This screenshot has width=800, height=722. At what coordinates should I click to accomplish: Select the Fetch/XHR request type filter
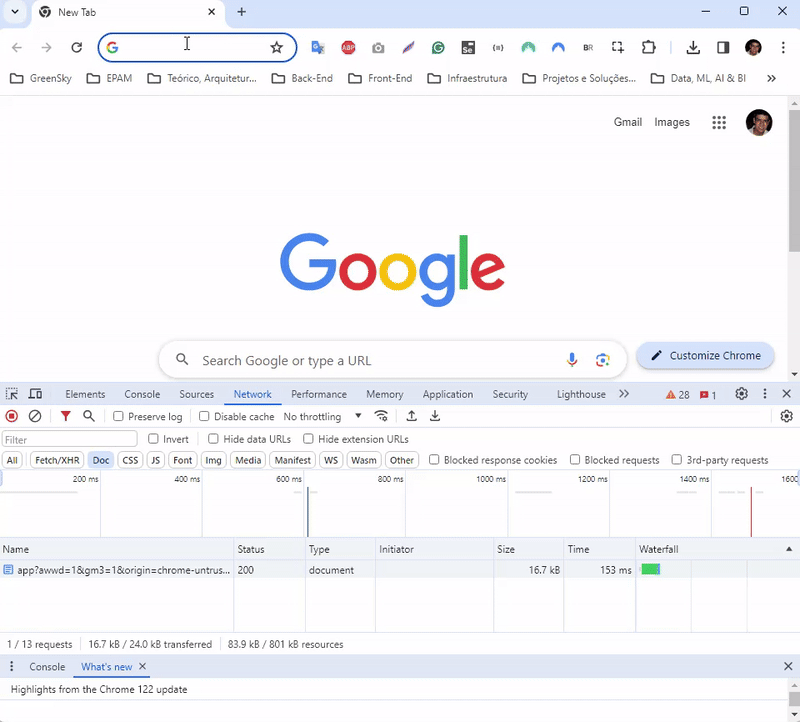57,460
